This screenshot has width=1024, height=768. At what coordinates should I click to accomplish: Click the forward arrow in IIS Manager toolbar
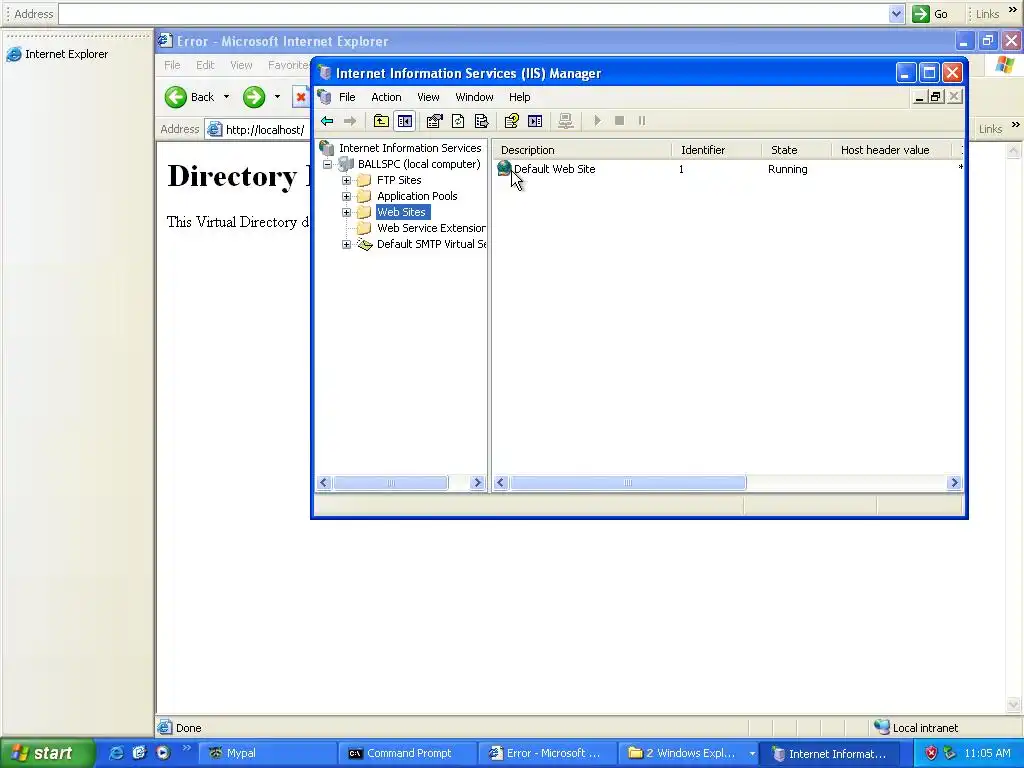[x=350, y=121]
